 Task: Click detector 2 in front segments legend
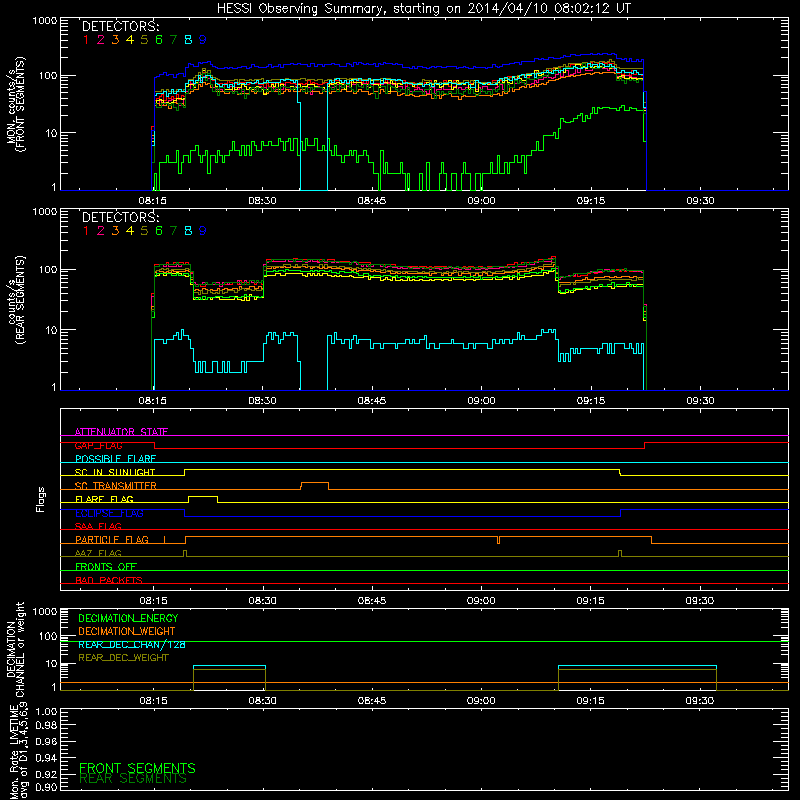tap(101, 40)
